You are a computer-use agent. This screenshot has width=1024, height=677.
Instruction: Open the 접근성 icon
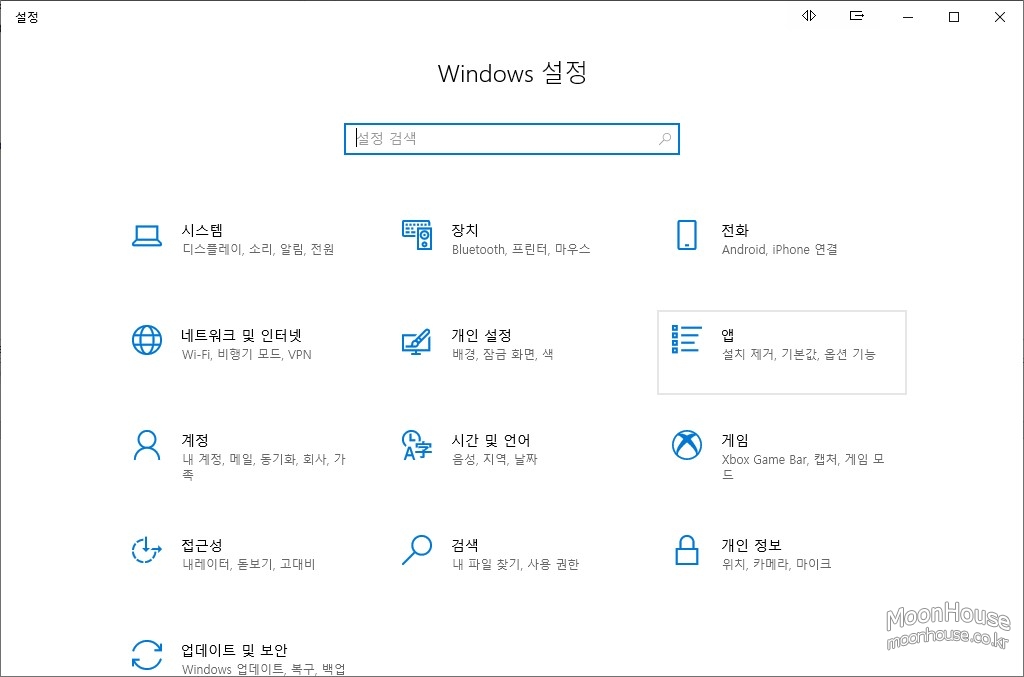pyautogui.click(x=147, y=550)
